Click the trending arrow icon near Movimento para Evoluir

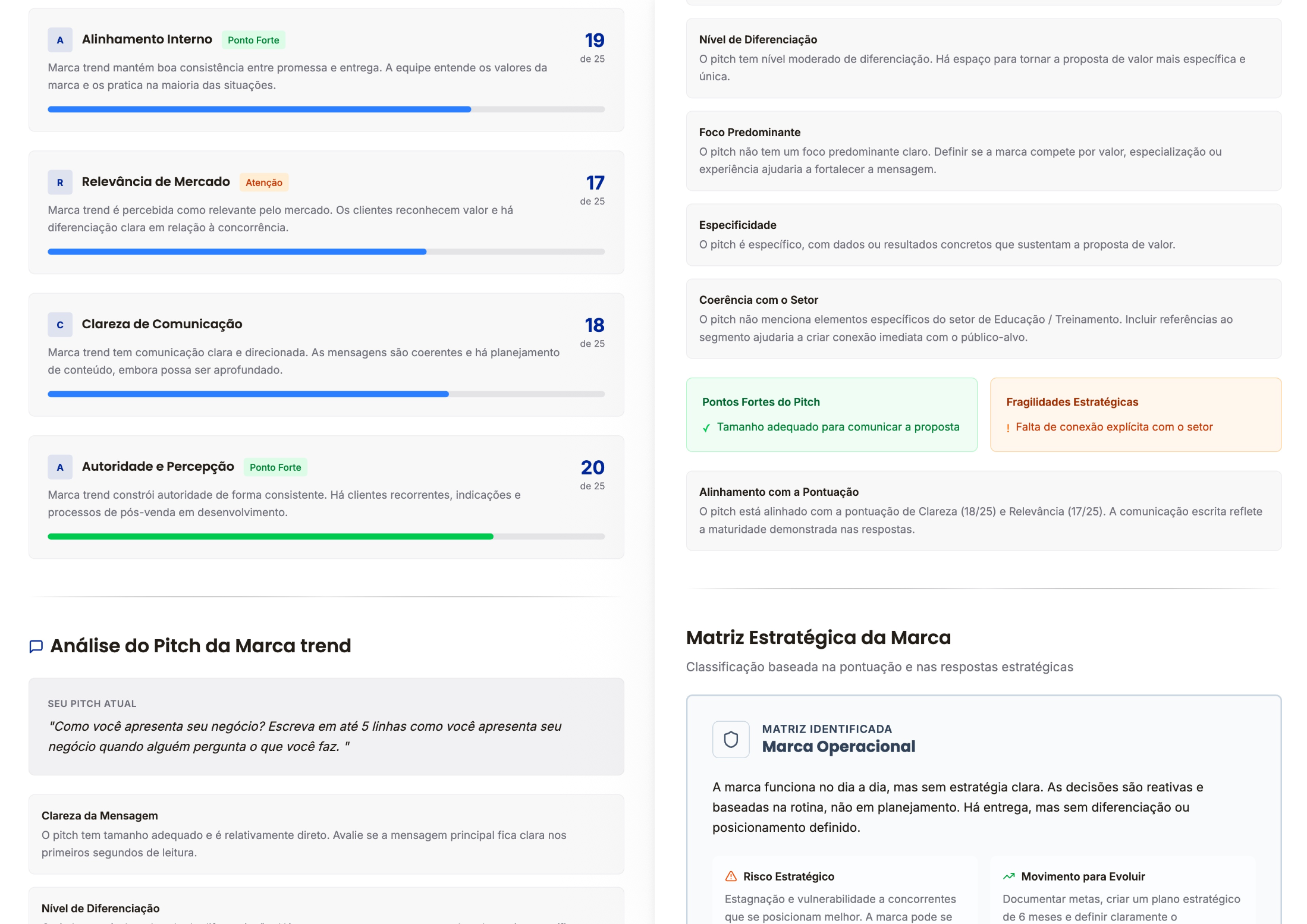[x=1008, y=876]
